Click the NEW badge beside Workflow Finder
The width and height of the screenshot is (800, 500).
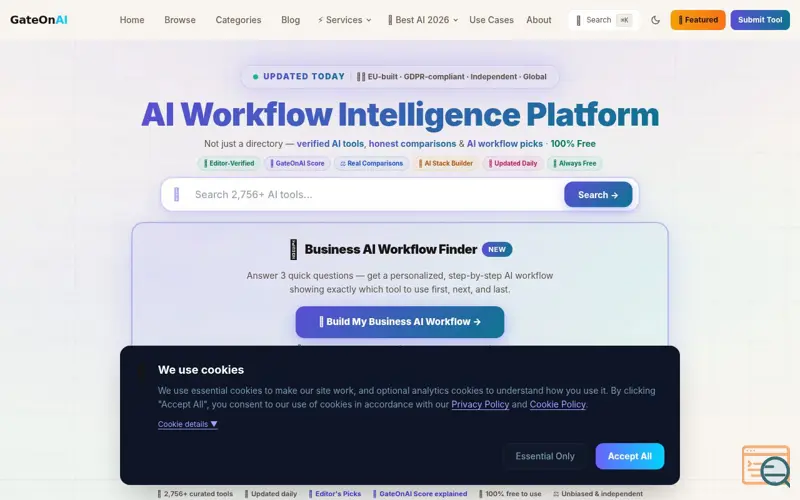click(x=496, y=249)
